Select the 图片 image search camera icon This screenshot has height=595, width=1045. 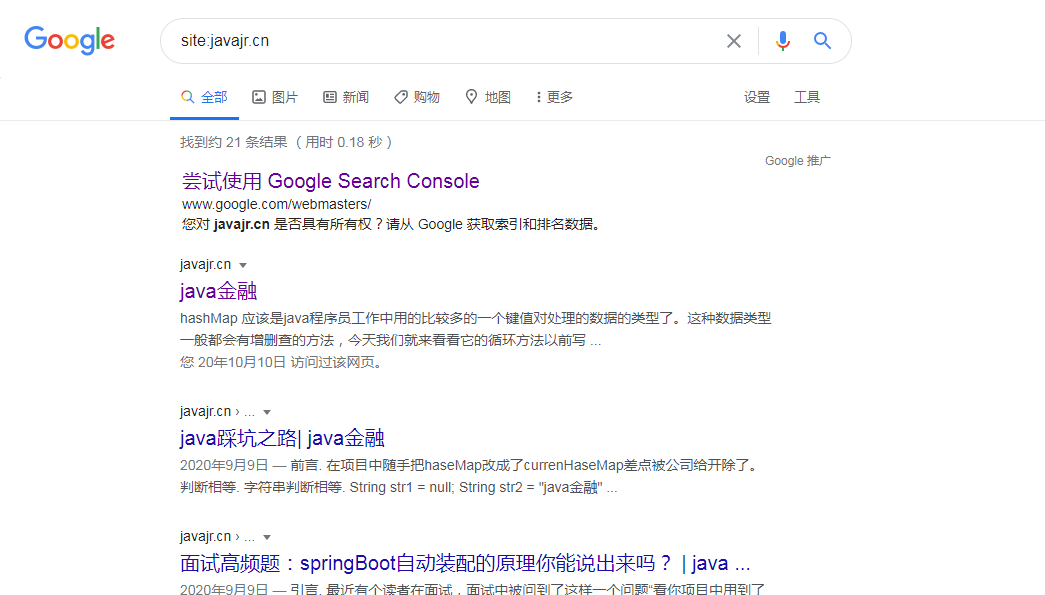pos(258,97)
